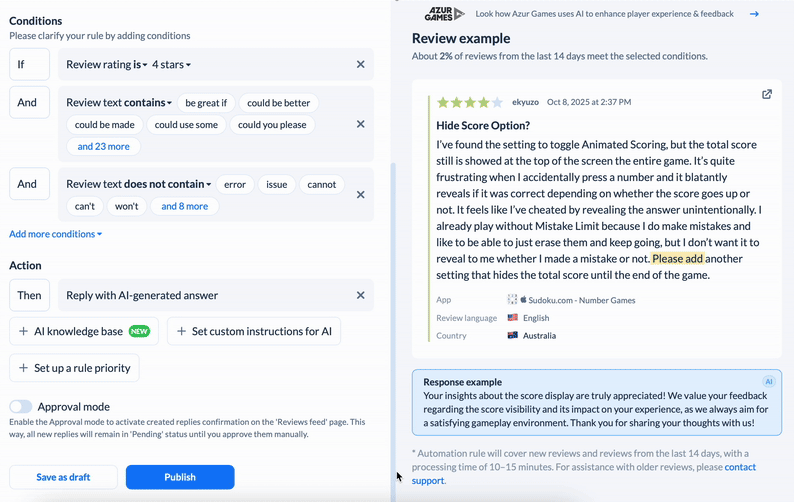Click the Azur Games banner arrow
Screen dimensions: 794x502
[754, 14]
